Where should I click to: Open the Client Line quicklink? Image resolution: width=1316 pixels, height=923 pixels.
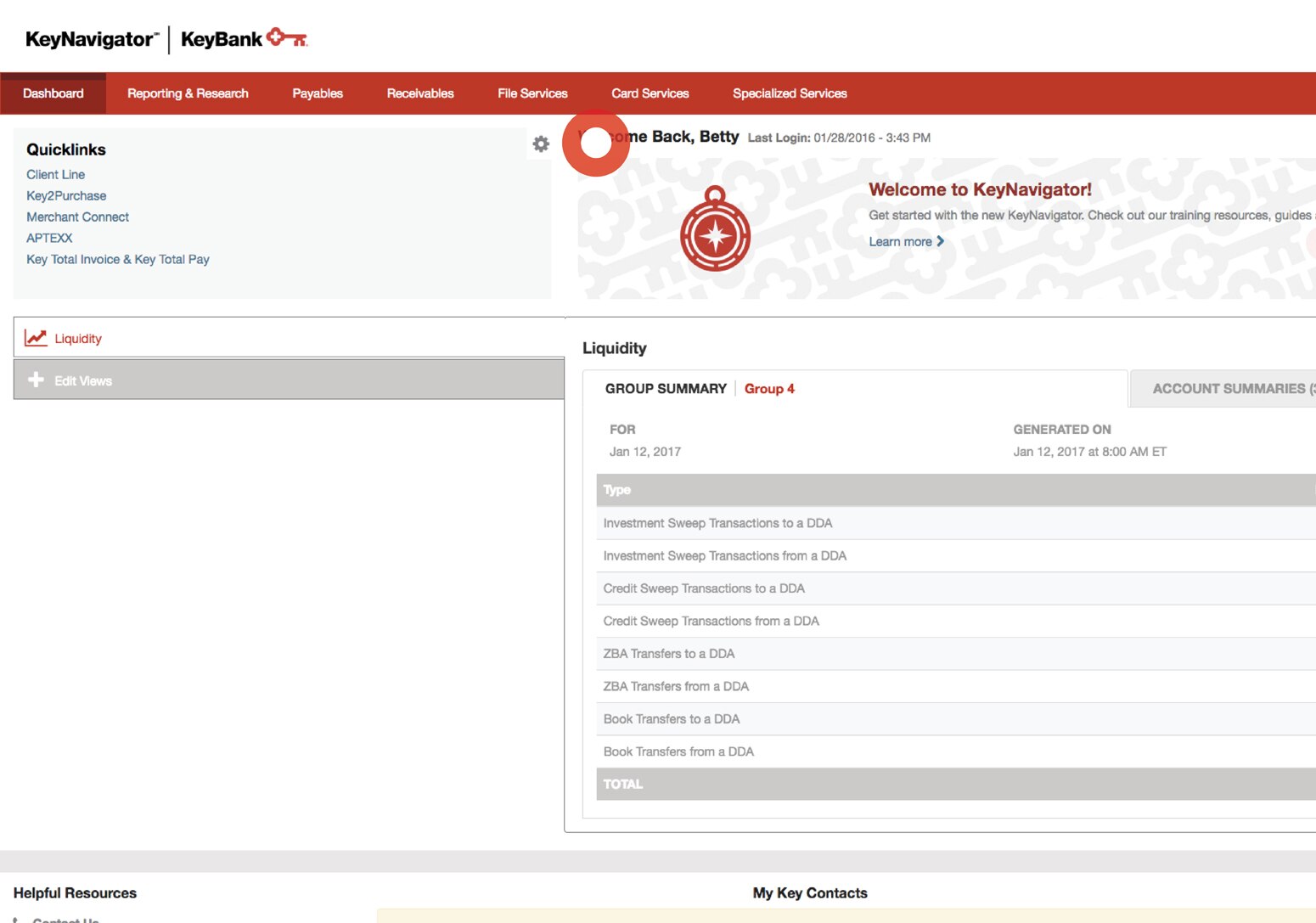[55, 174]
